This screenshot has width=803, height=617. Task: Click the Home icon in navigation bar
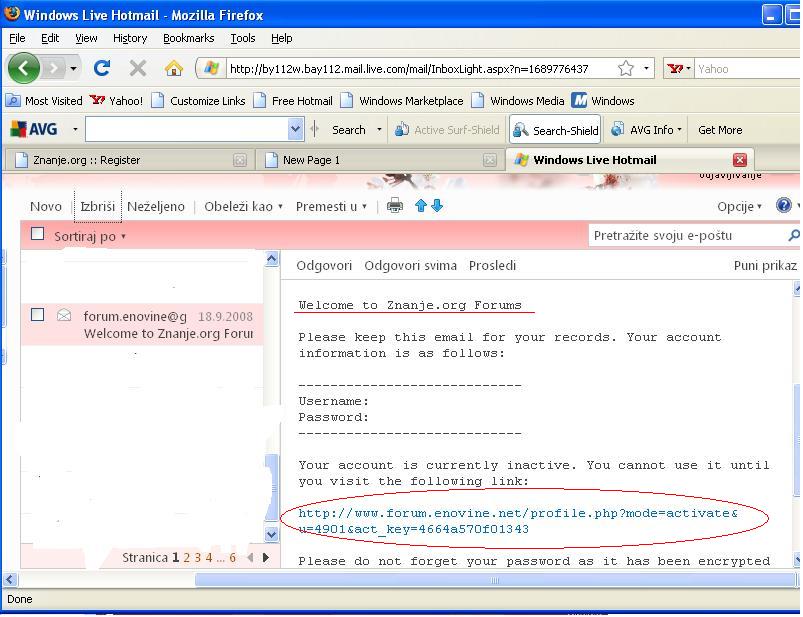[174, 68]
